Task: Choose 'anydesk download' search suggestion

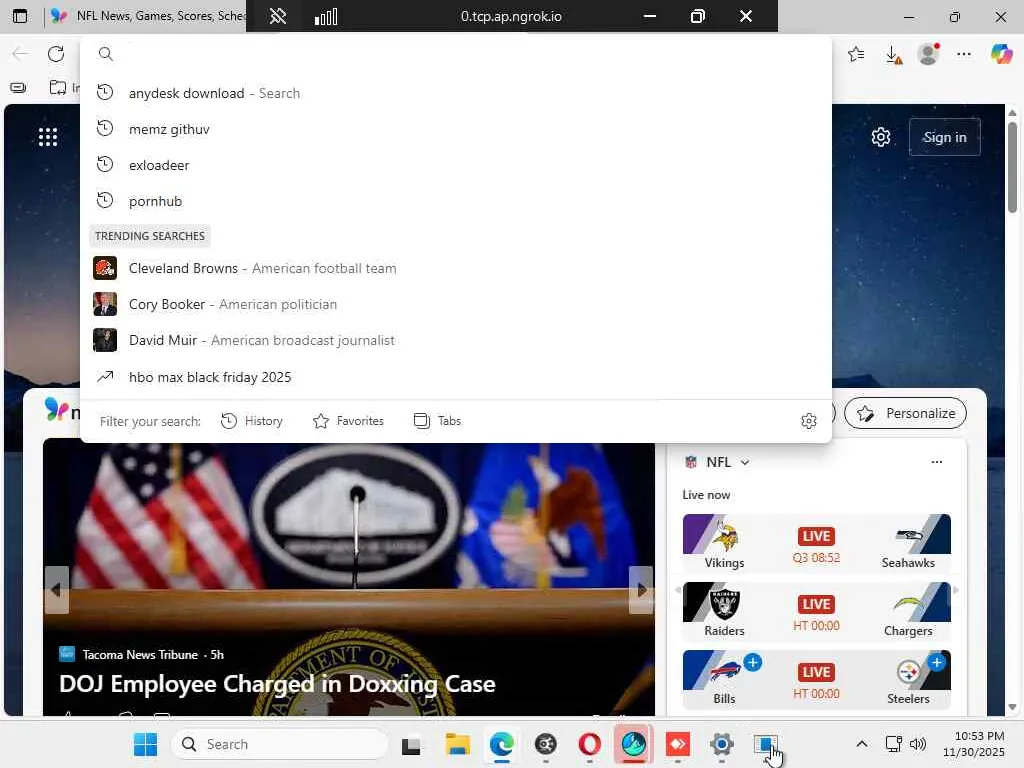Action: pos(456,93)
